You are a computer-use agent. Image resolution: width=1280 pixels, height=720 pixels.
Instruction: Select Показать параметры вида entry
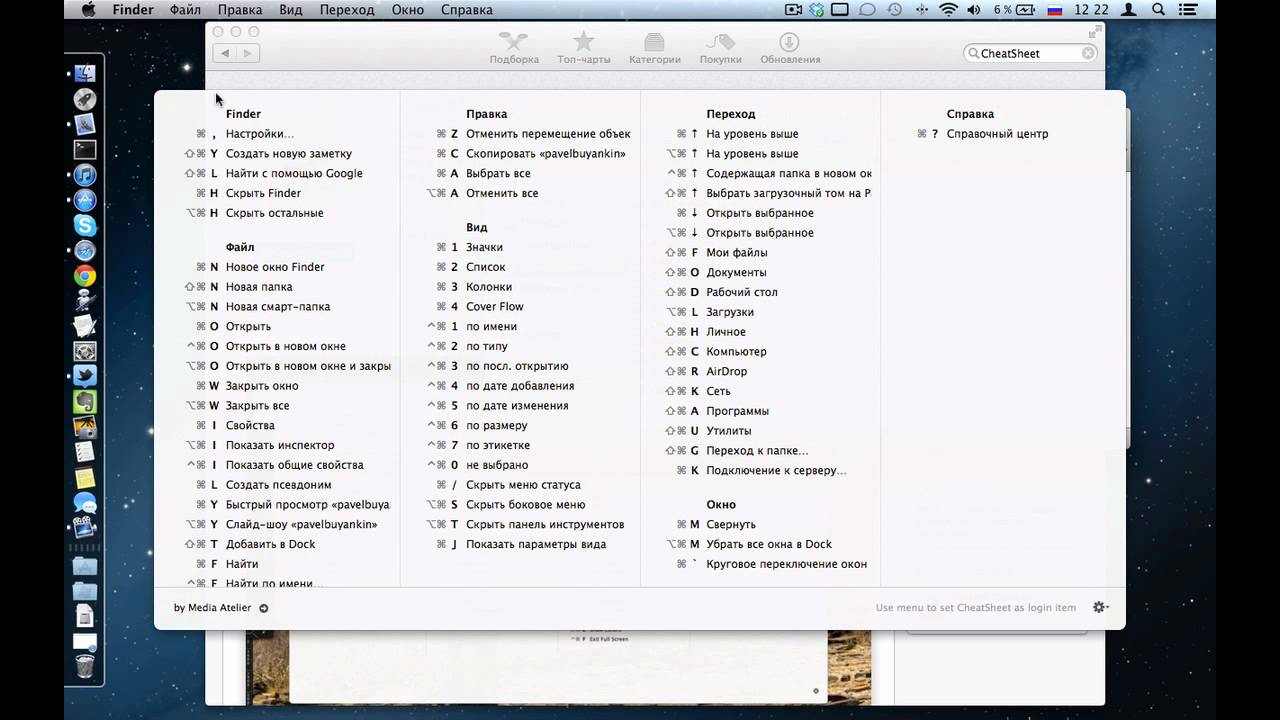536,544
